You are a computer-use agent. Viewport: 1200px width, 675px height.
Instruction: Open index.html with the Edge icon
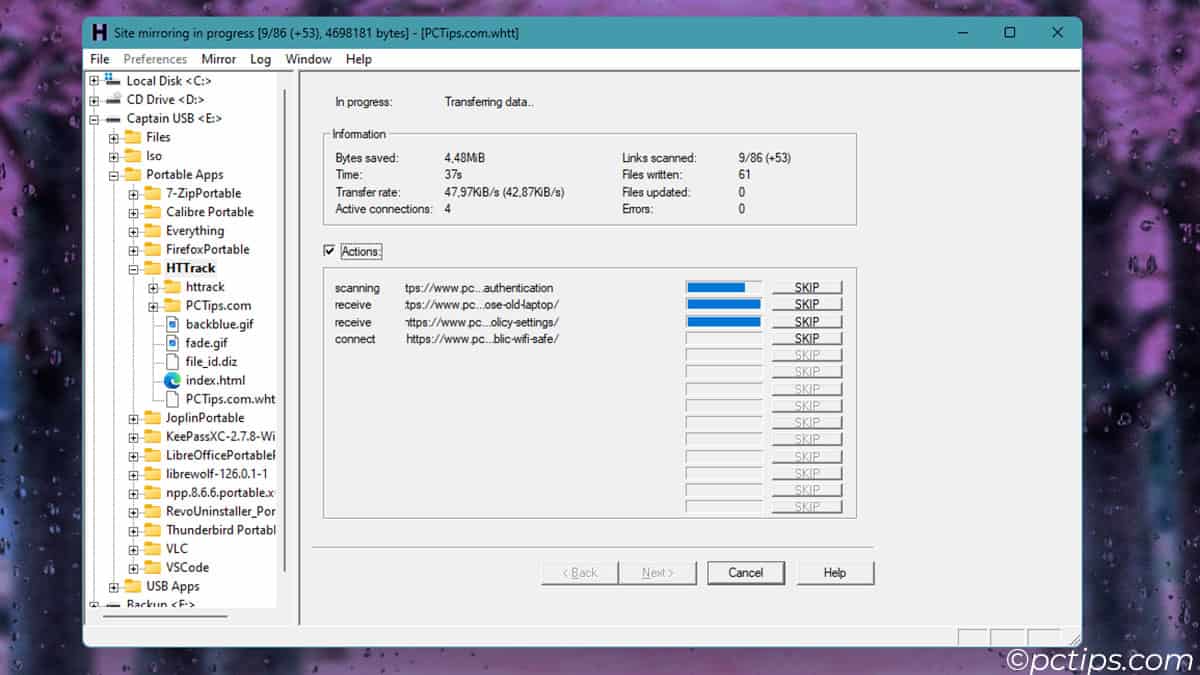pos(171,380)
